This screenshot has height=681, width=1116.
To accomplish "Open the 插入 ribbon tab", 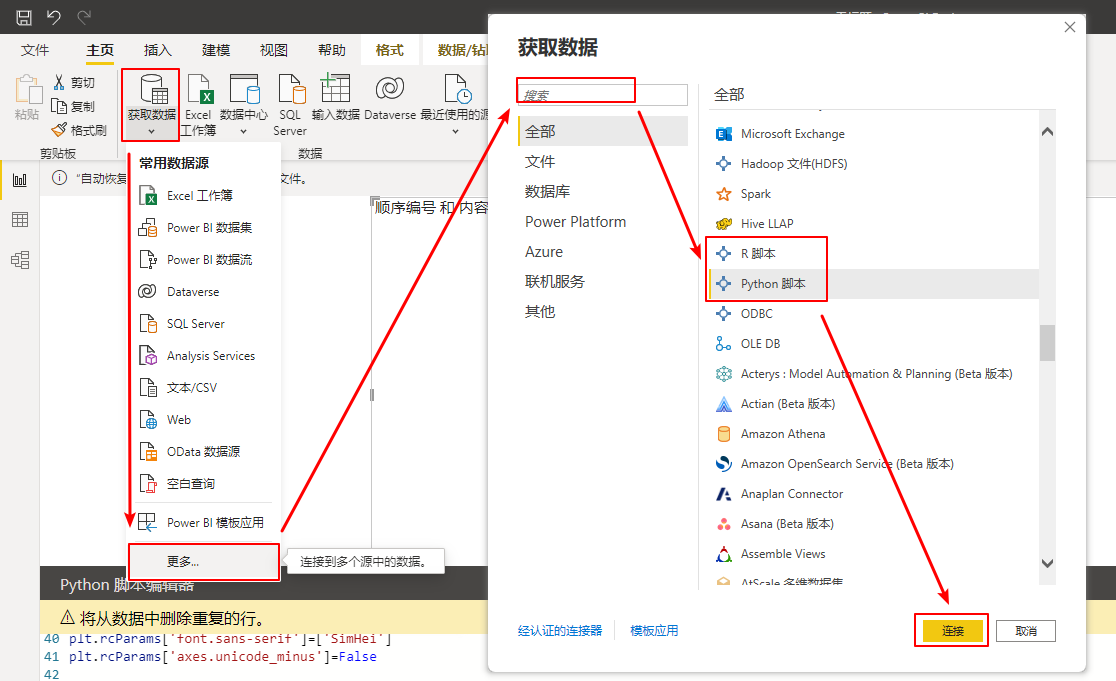I will click(x=157, y=50).
